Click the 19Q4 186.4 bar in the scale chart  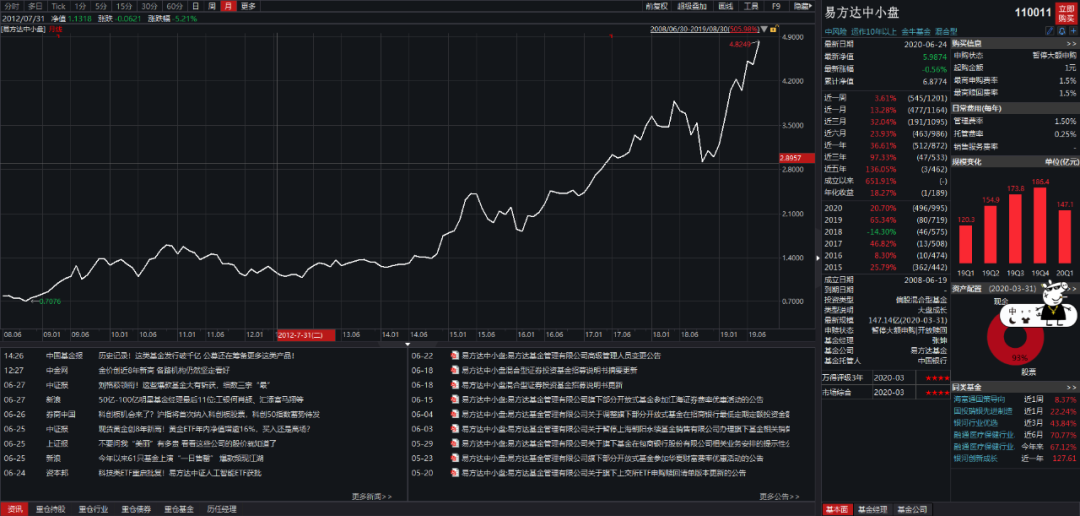tap(1040, 225)
